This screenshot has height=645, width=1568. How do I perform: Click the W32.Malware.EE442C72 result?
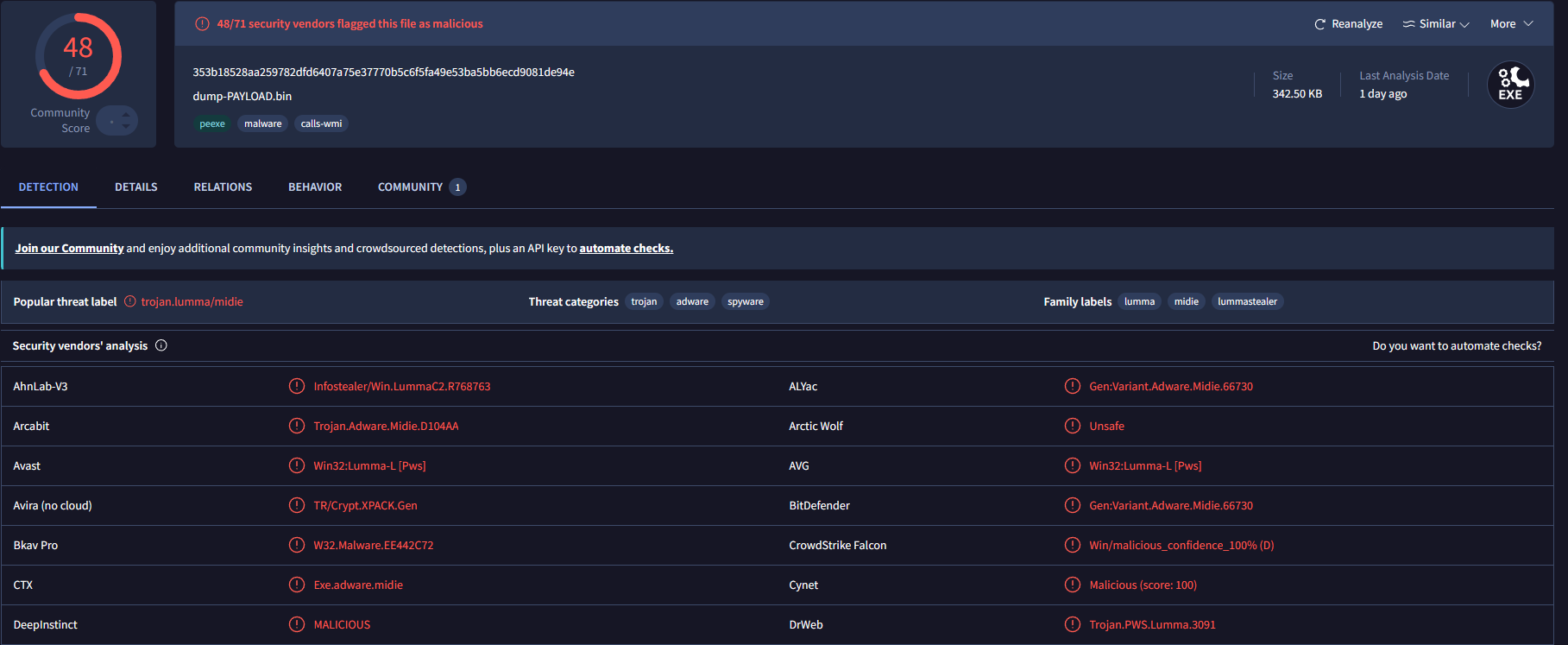click(x=374, y=545)
